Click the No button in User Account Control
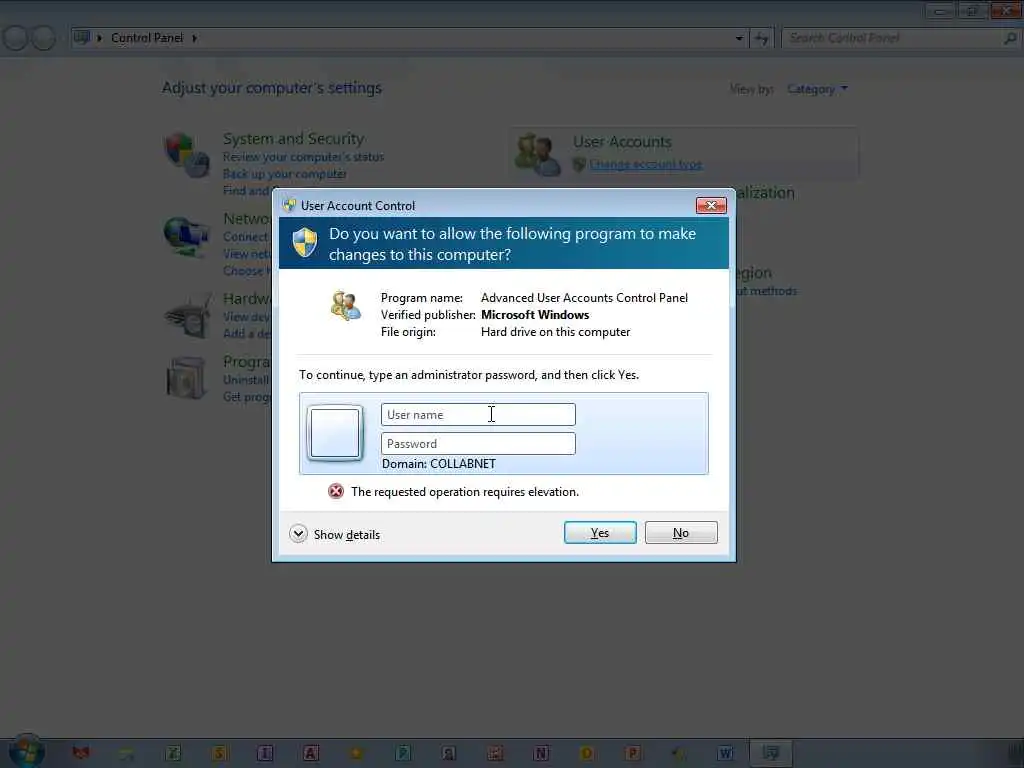Viewport: 1024px width, 768px height. click(680, 532)
